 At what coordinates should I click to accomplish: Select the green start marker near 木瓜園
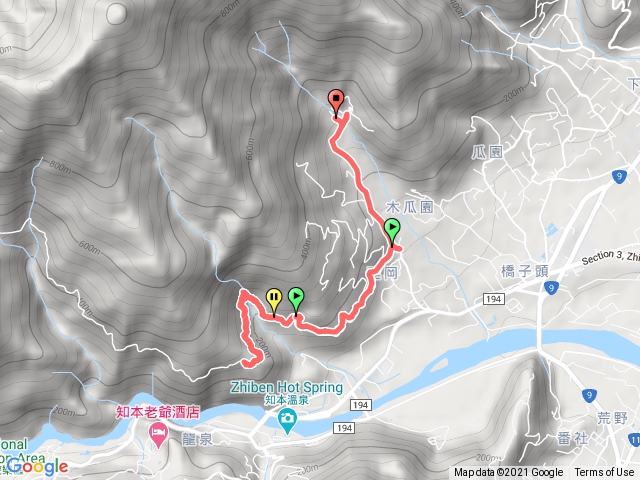392,232
